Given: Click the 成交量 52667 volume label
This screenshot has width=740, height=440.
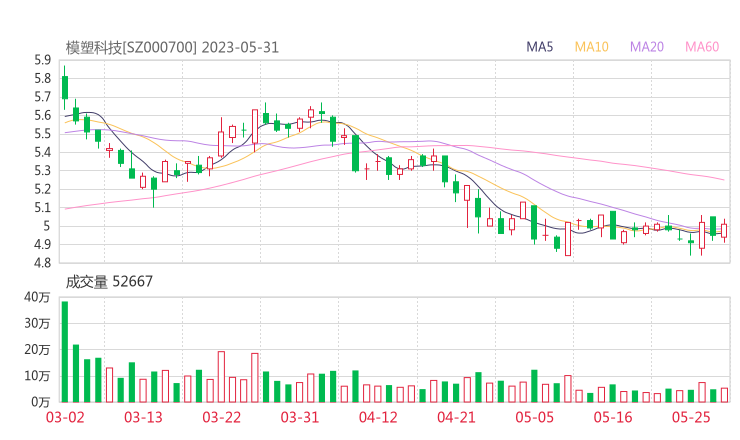Looking at the screenshot, I should pos(109,281).
